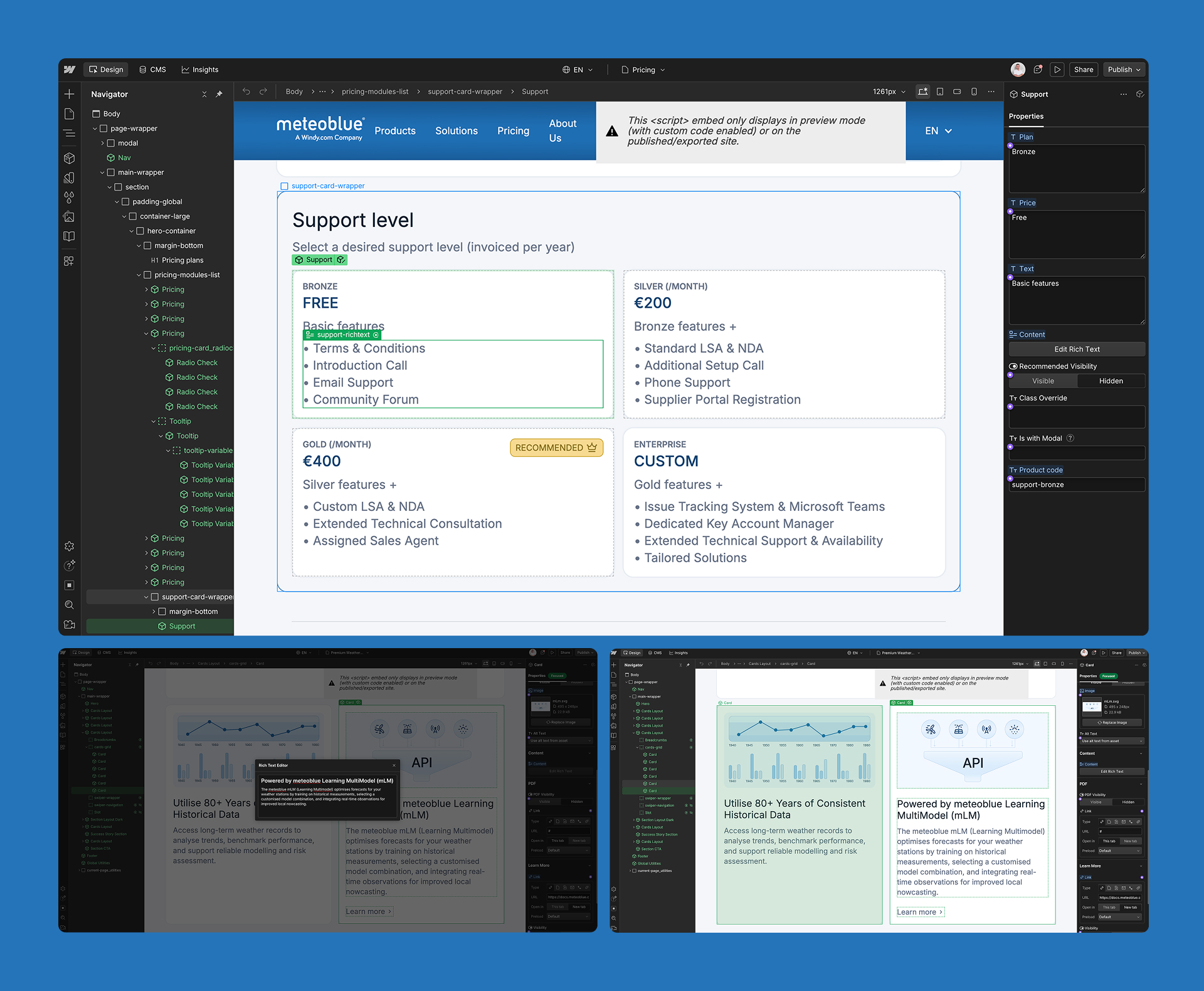Open the Add Elements panel (plus icon)
Viewport: 1204px width, 991px height.
(70, 94)
